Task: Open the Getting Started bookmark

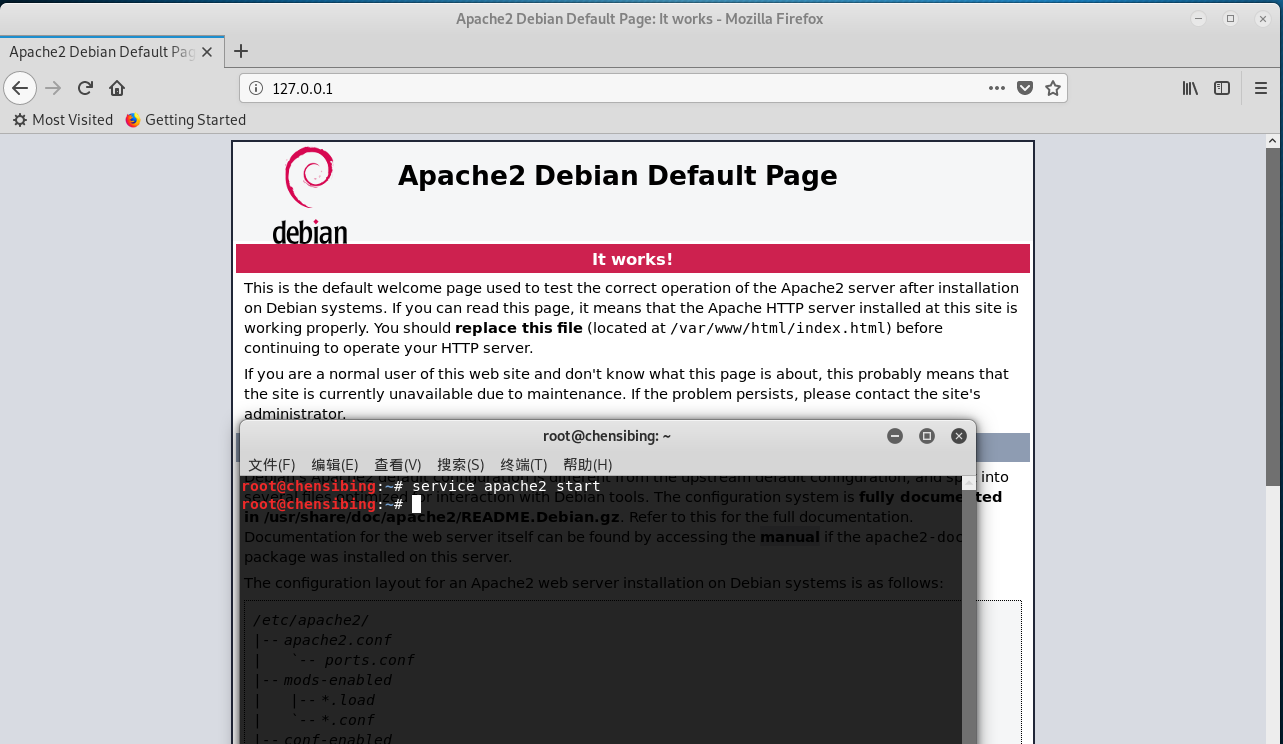Action: click(x=185, y=120)
